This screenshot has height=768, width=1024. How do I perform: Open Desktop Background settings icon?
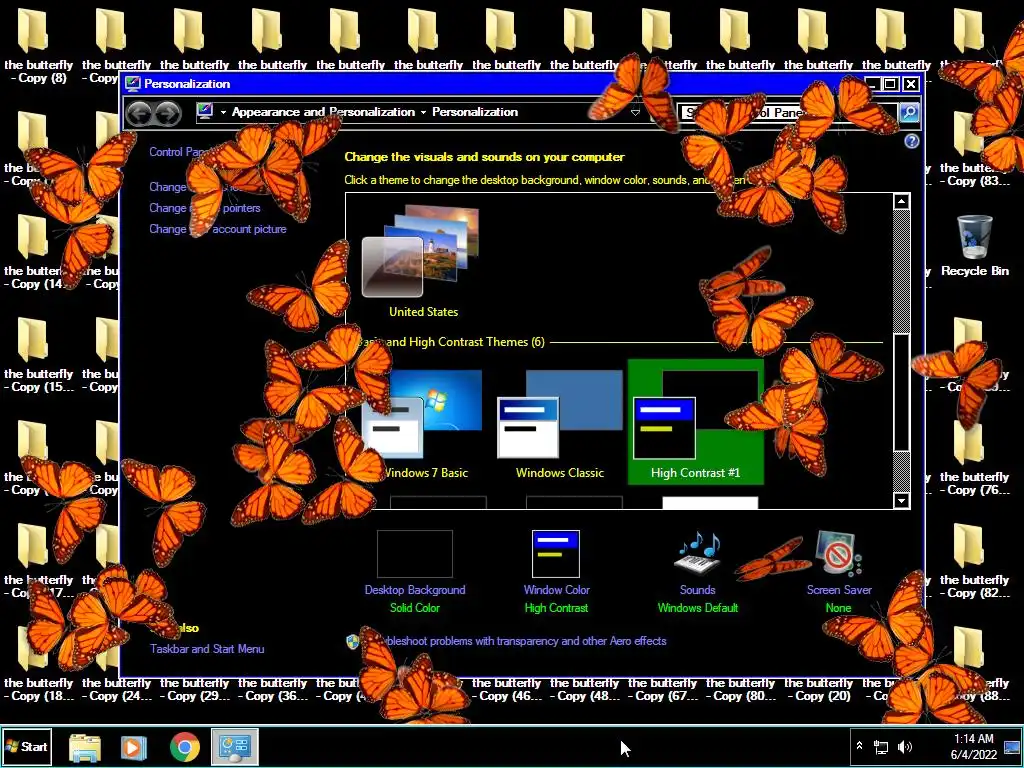point(415,554)
